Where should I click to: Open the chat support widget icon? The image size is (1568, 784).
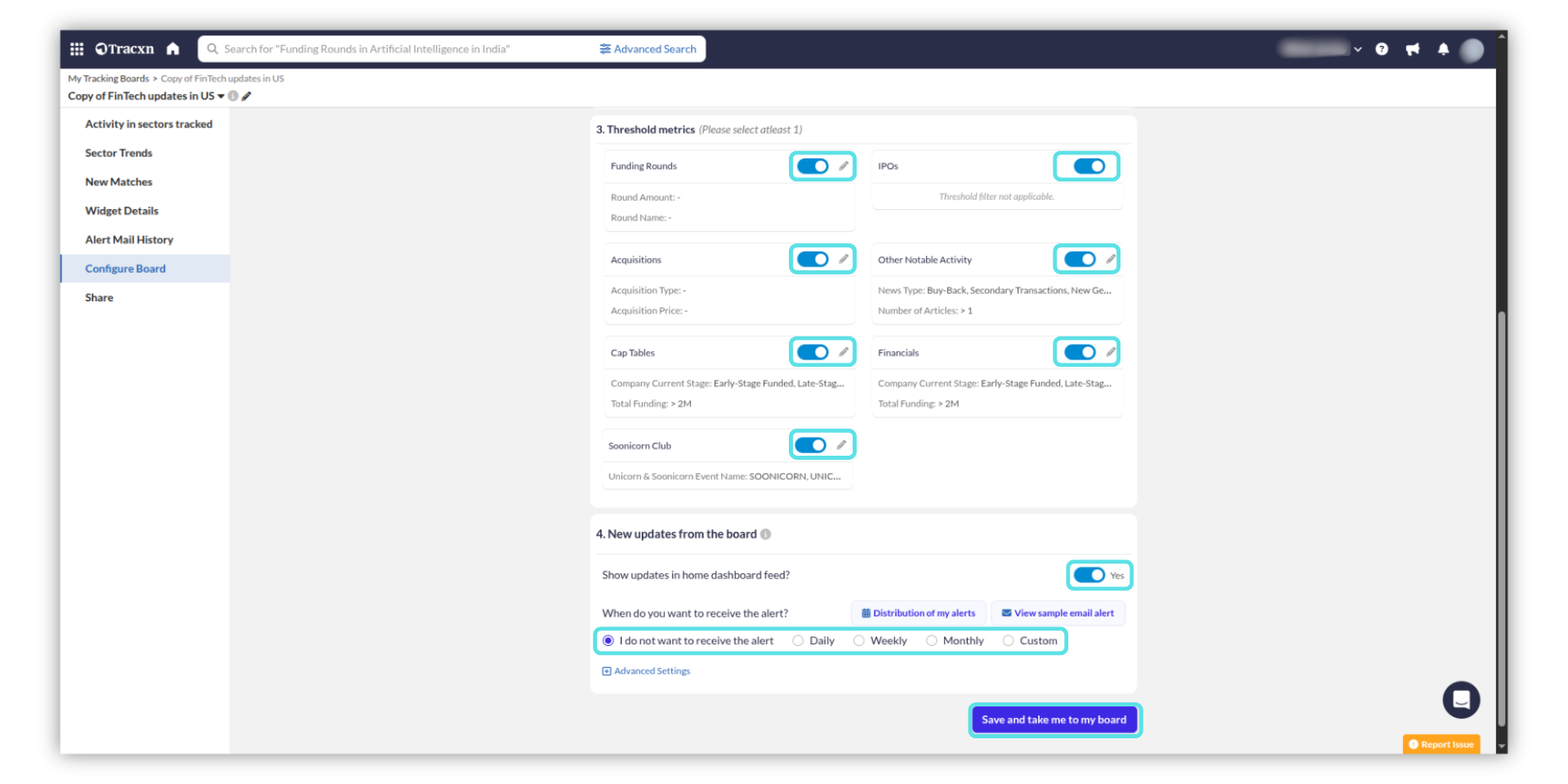1460,700
